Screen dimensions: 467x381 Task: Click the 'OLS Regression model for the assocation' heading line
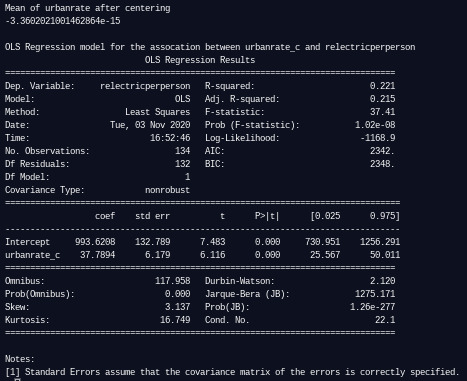click(210, 47)
